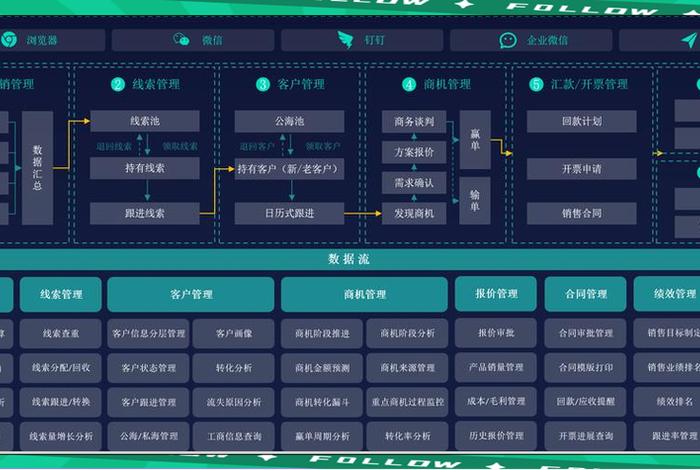Open the 转化分析 cell

[x=233, y=368]
